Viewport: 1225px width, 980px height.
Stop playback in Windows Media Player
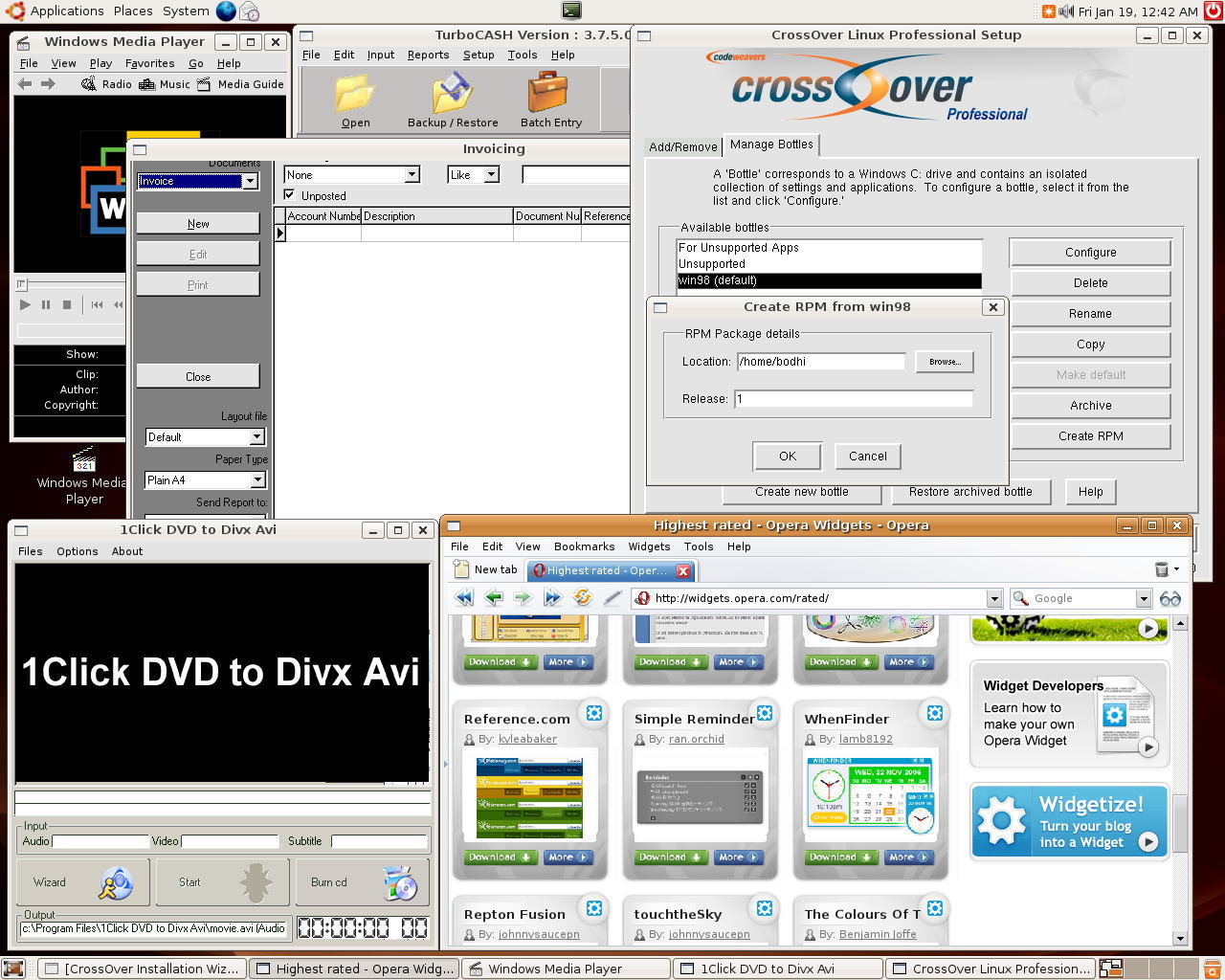tap(67, 304)
